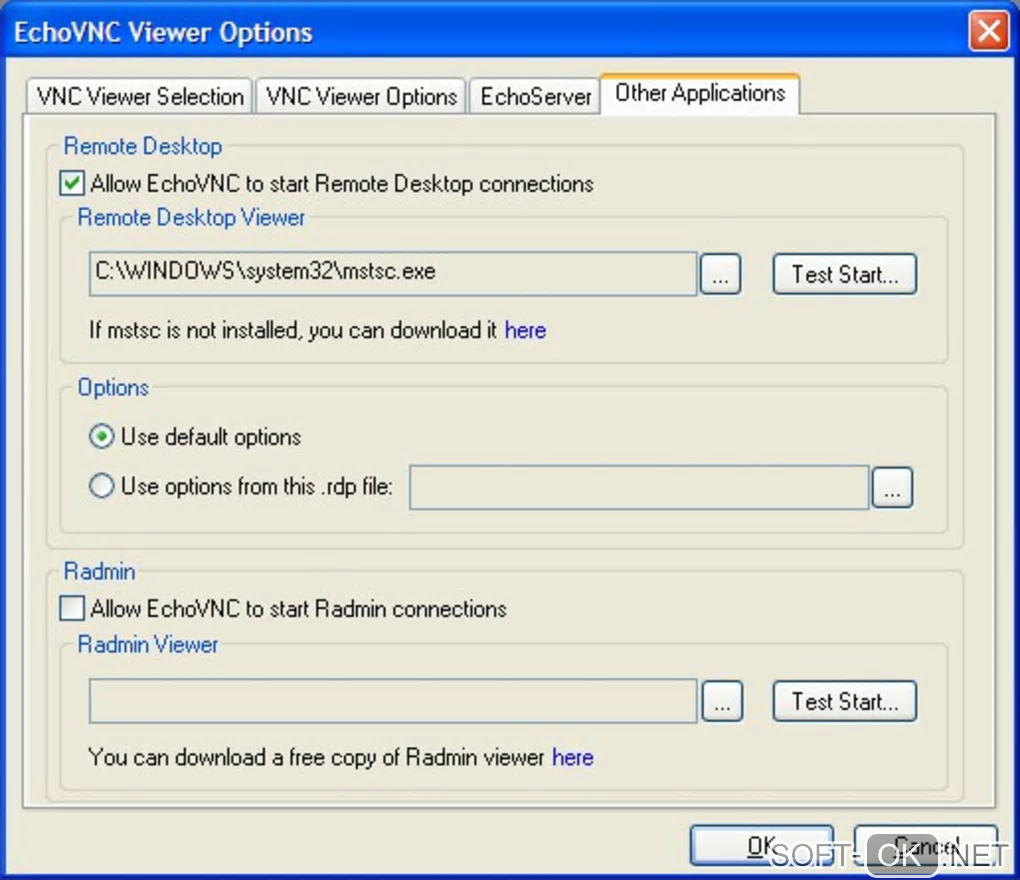Screen dimensions: 1020x880
Task: Choose Use options from this .rdp file
Action: (101, 486)
